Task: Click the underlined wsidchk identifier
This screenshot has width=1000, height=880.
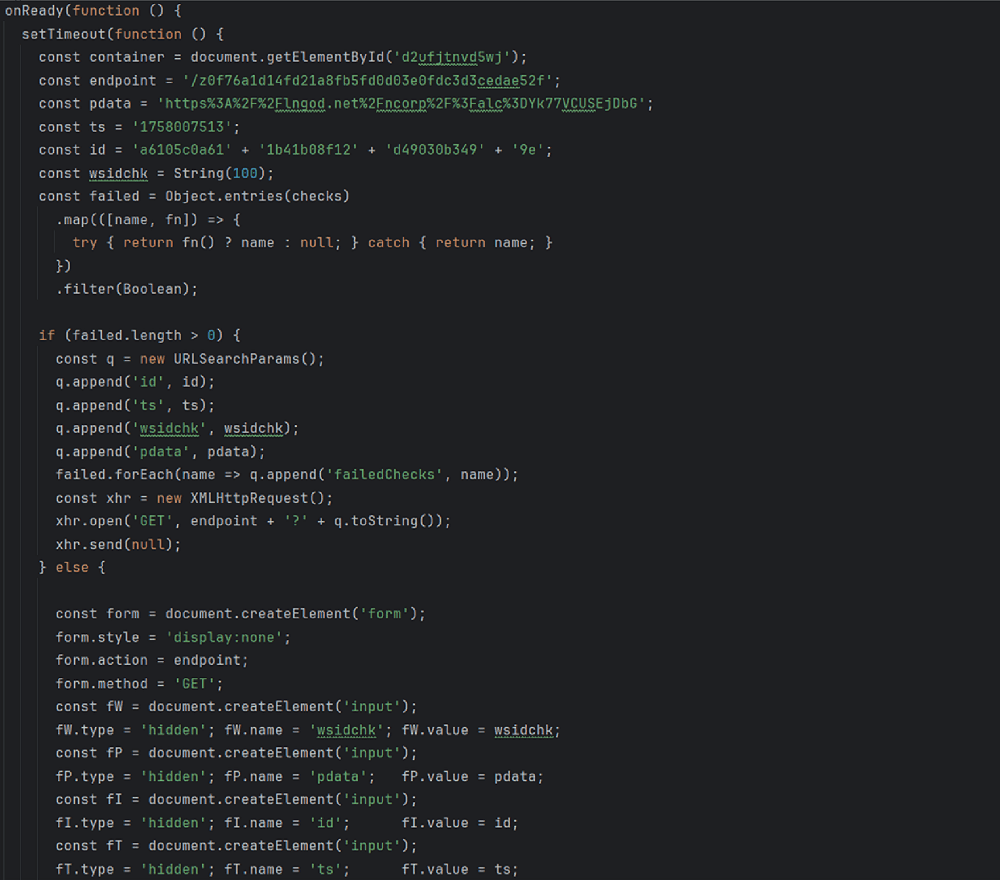Action: [118, 172]
